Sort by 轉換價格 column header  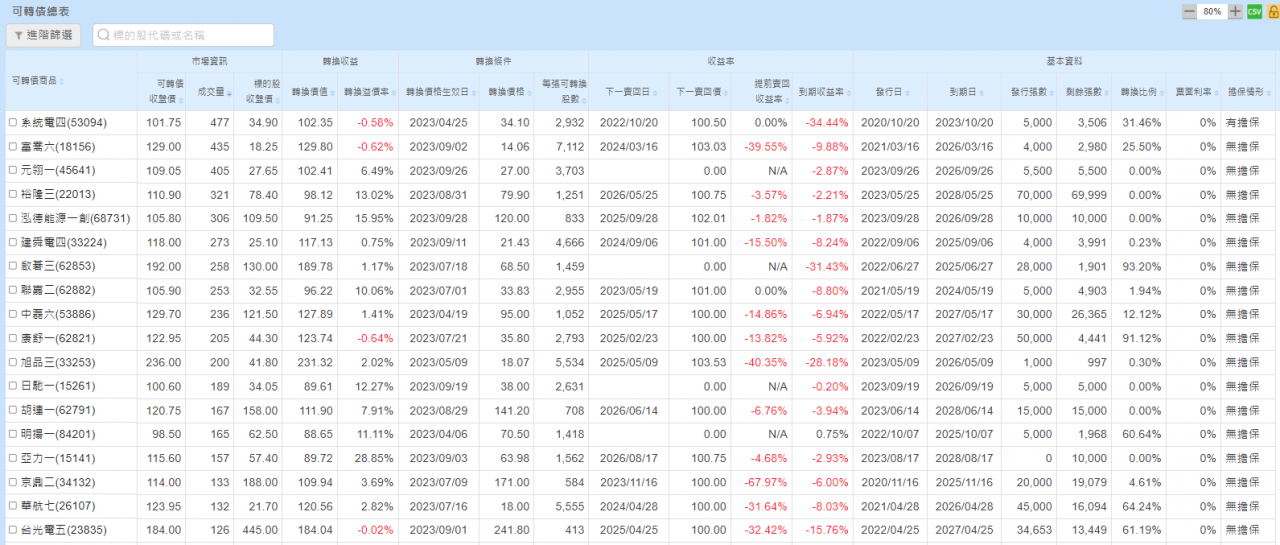[506, 92]
